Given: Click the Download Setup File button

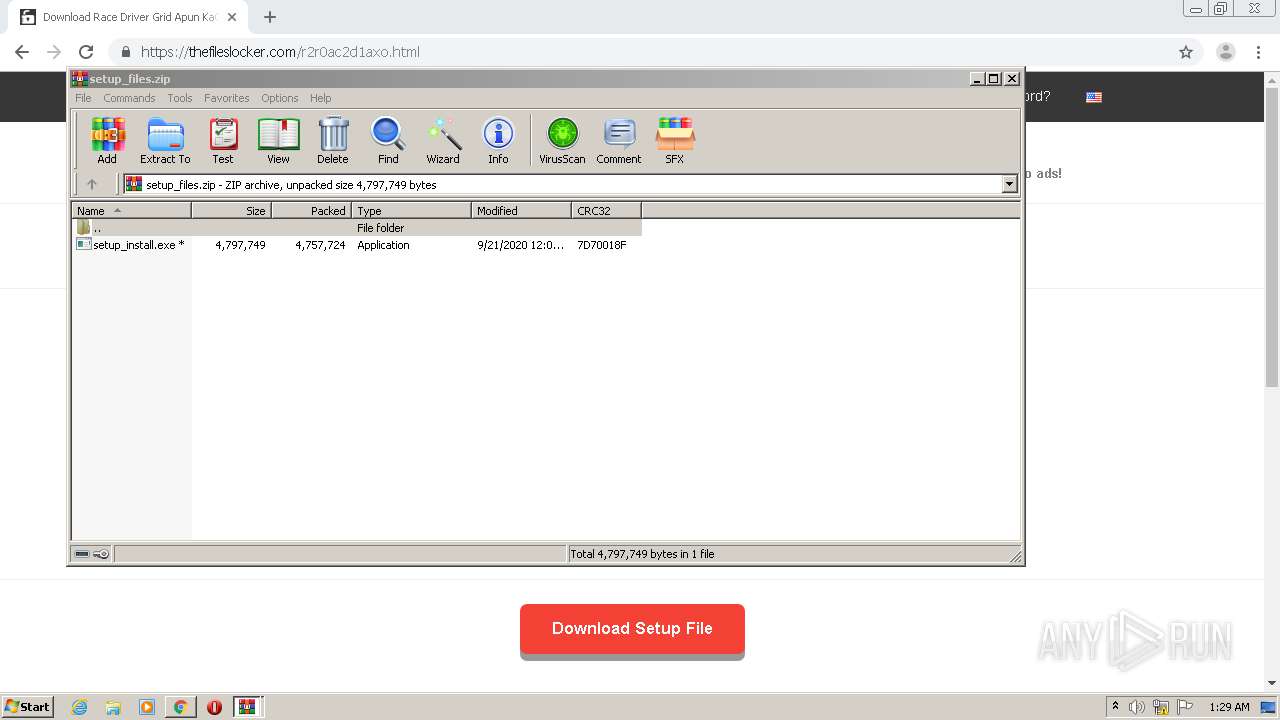Looking at the screenshot, I should 632,629.
